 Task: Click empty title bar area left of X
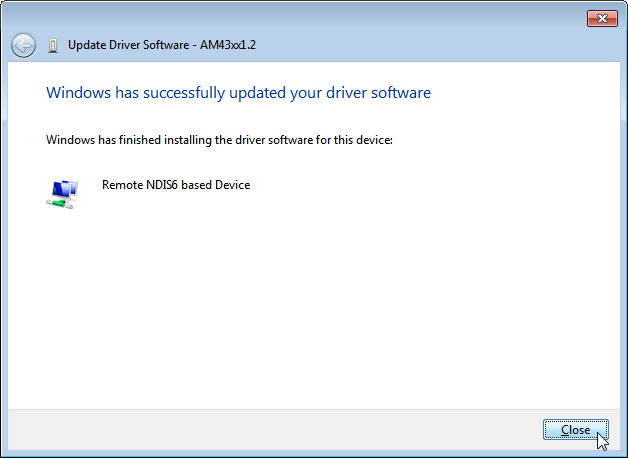[x=400, y=18]
